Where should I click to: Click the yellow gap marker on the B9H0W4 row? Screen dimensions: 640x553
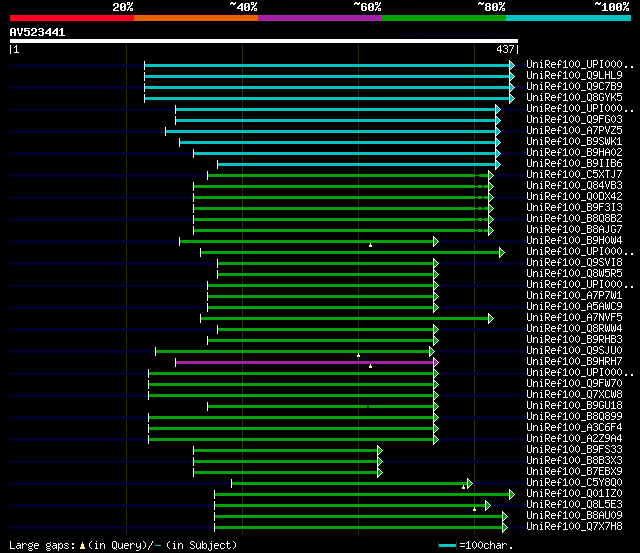(370, 245)
